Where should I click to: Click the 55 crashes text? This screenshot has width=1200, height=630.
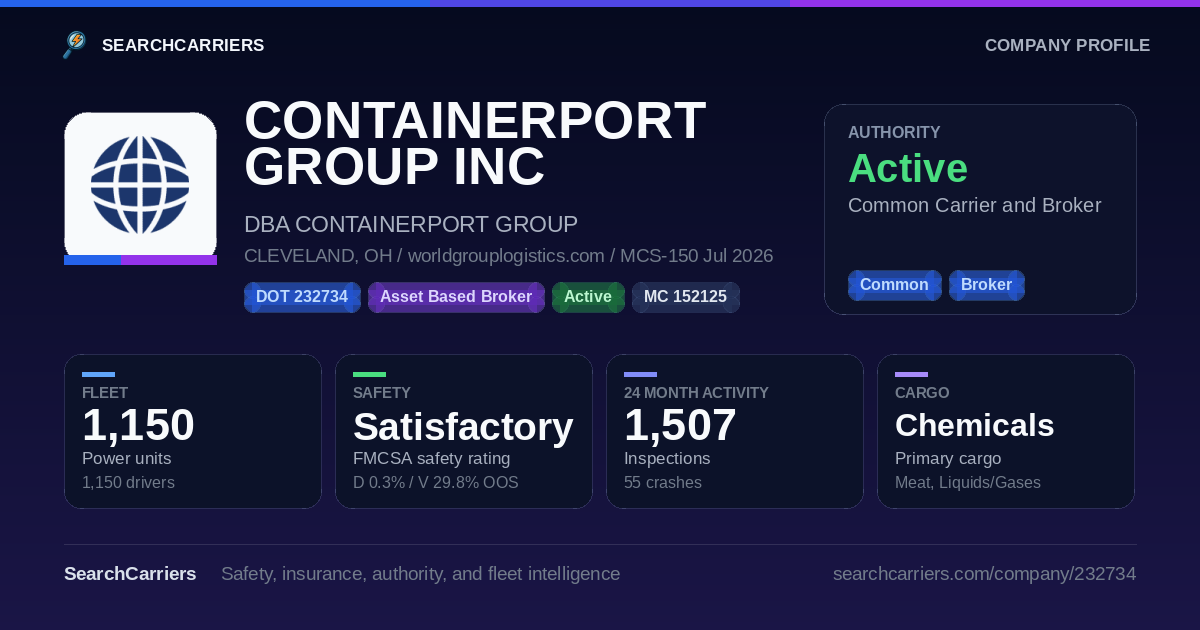(x=663, y=483)
